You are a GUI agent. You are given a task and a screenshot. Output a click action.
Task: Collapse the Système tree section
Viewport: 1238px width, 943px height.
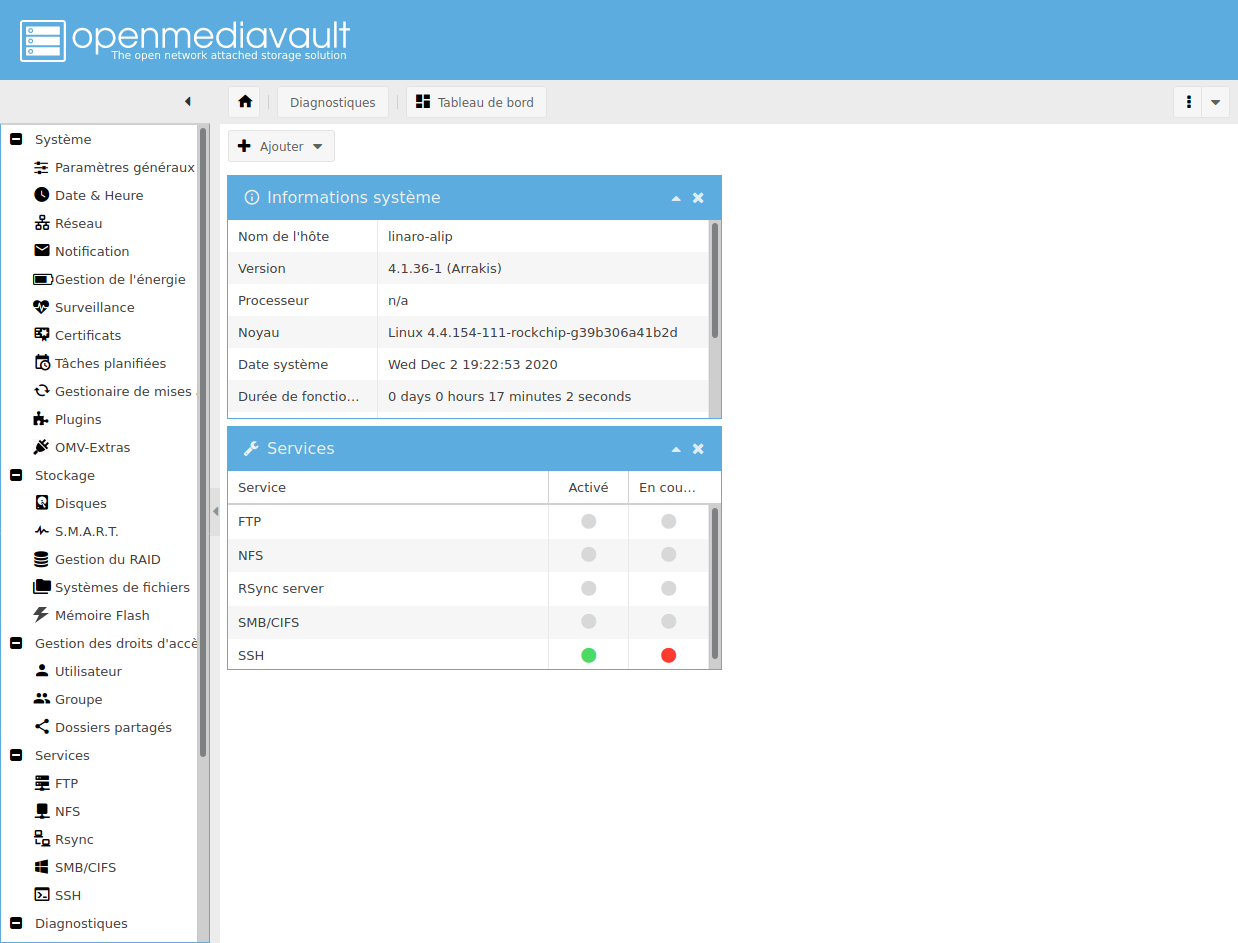pos(16,139)
